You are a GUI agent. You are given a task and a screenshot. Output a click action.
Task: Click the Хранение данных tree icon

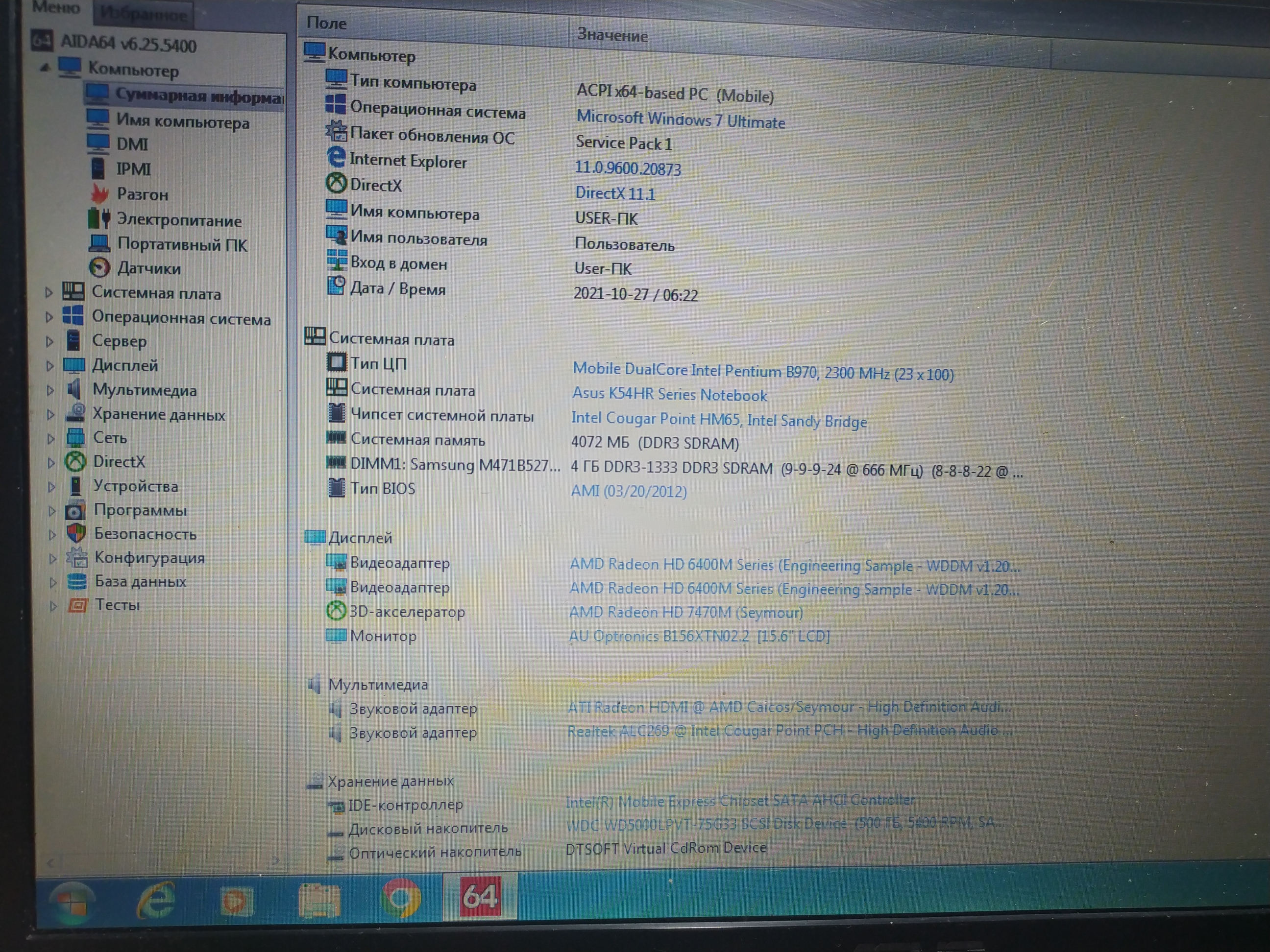(75, 413)
